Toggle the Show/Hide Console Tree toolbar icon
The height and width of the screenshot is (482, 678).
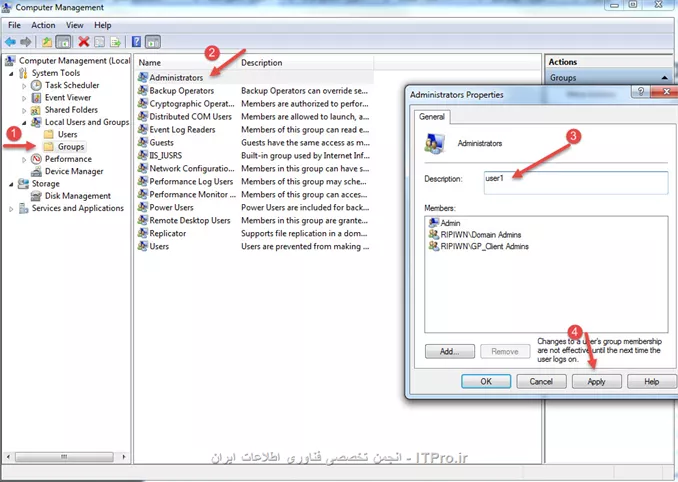point(63,42)
